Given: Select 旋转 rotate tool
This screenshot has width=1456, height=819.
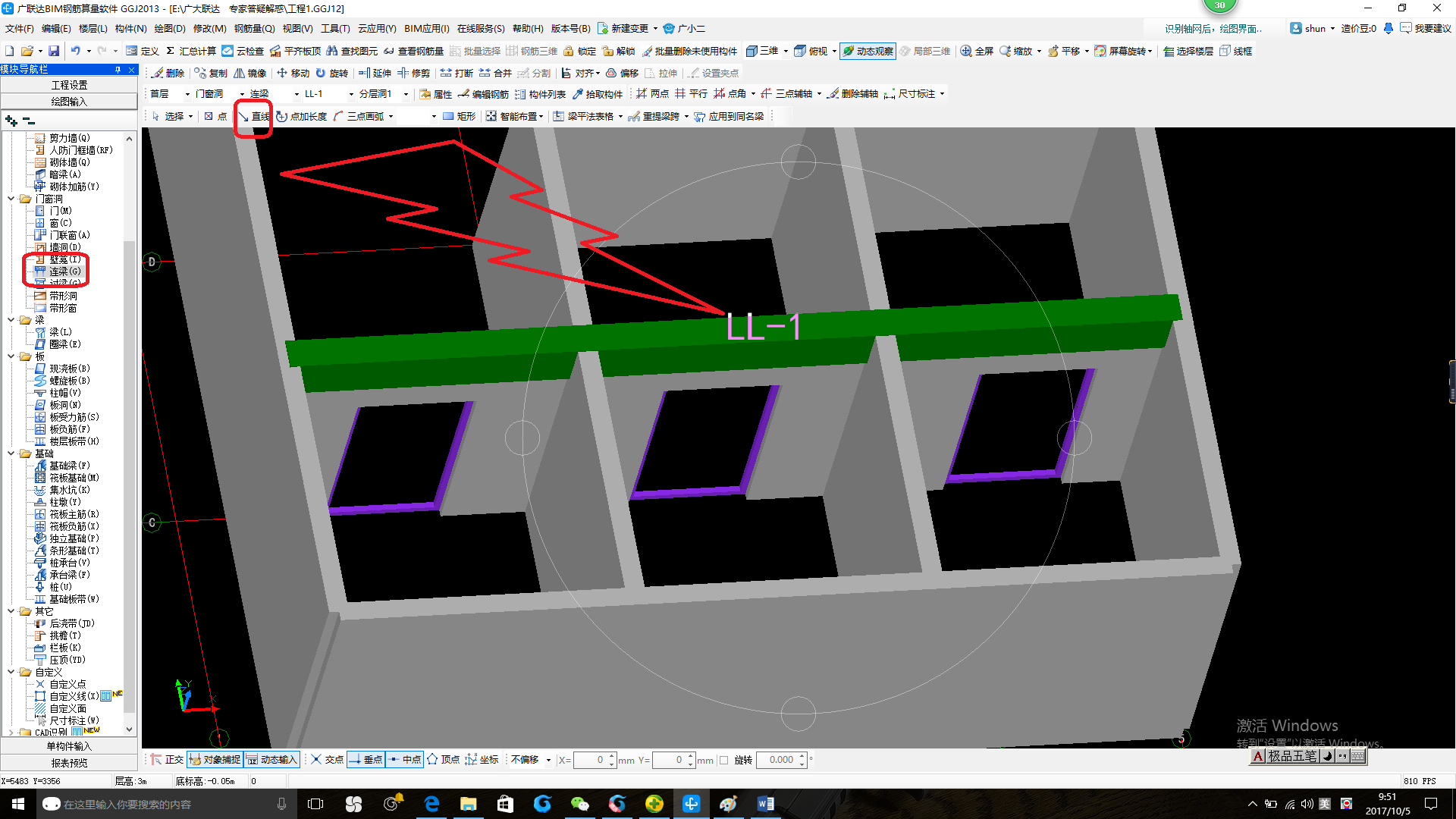Looking at the screenshot, I should 331,73.
